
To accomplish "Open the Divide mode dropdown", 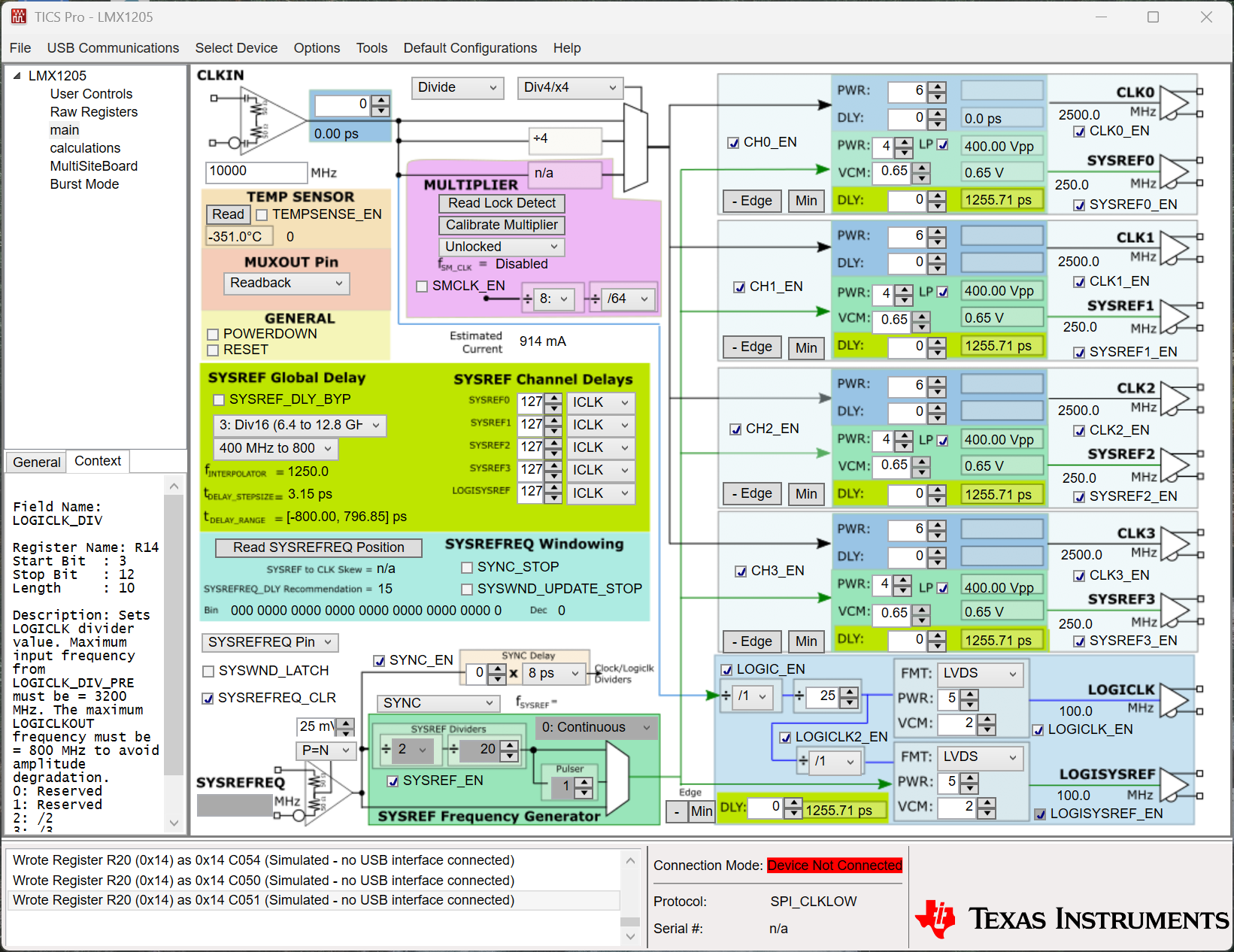I will pos(457,88).
